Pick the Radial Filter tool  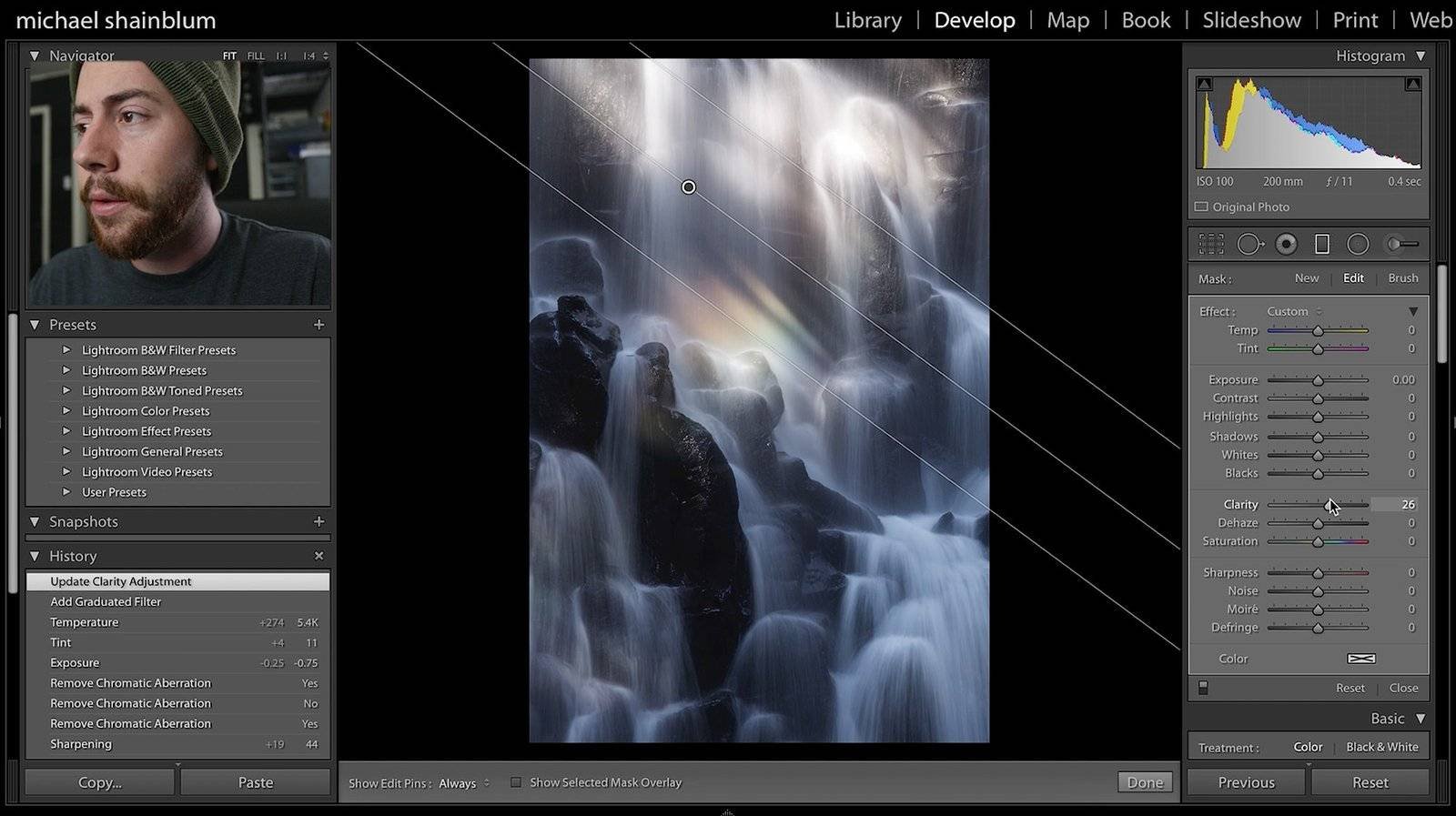(x=1358, y=244)
